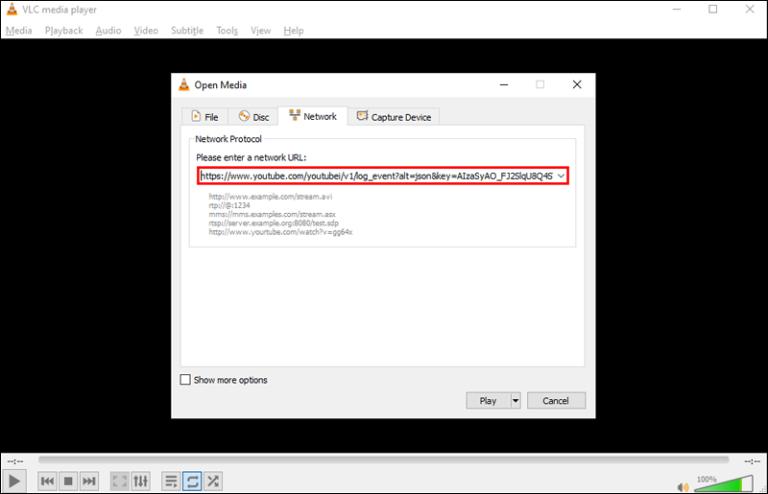Click the elapsed time label on the left
The height and width of the screenshot is (494, 768).
click(x=15, y=461)
